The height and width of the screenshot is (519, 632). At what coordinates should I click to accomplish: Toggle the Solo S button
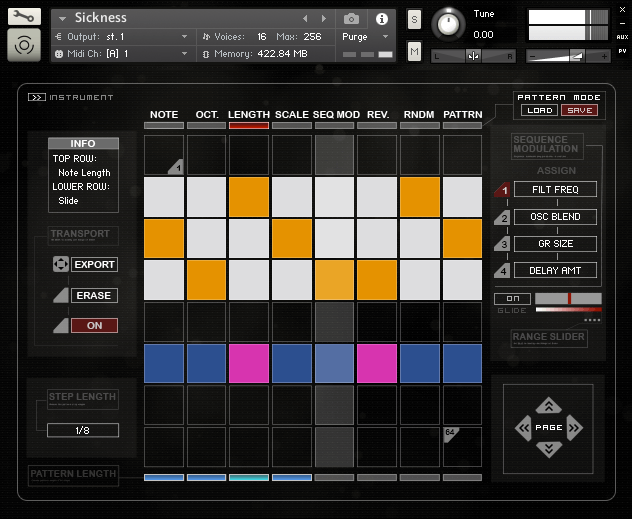[414, 20]
